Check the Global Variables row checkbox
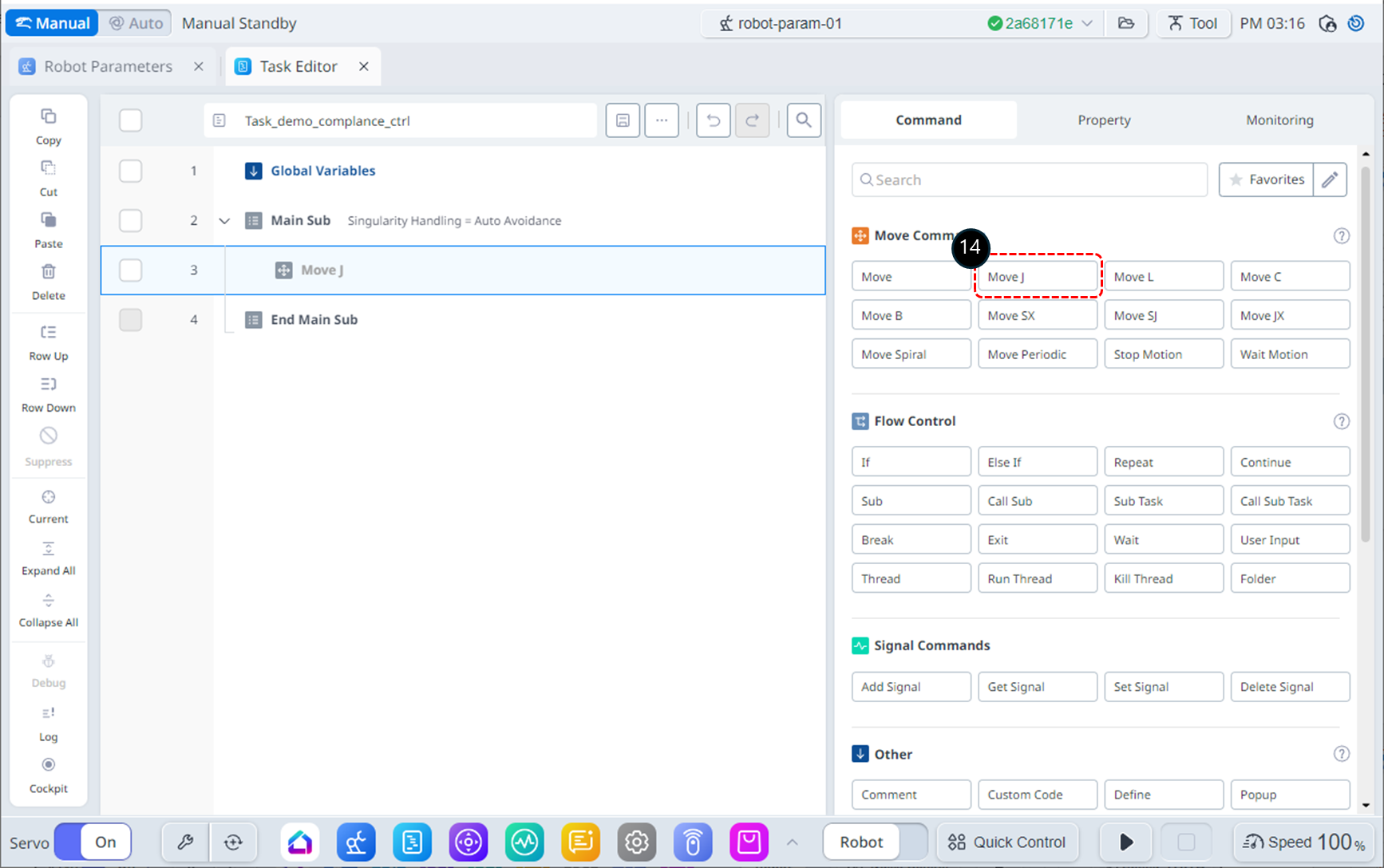The height and width of the screenshot is (868, 1384). pos(130,171)
